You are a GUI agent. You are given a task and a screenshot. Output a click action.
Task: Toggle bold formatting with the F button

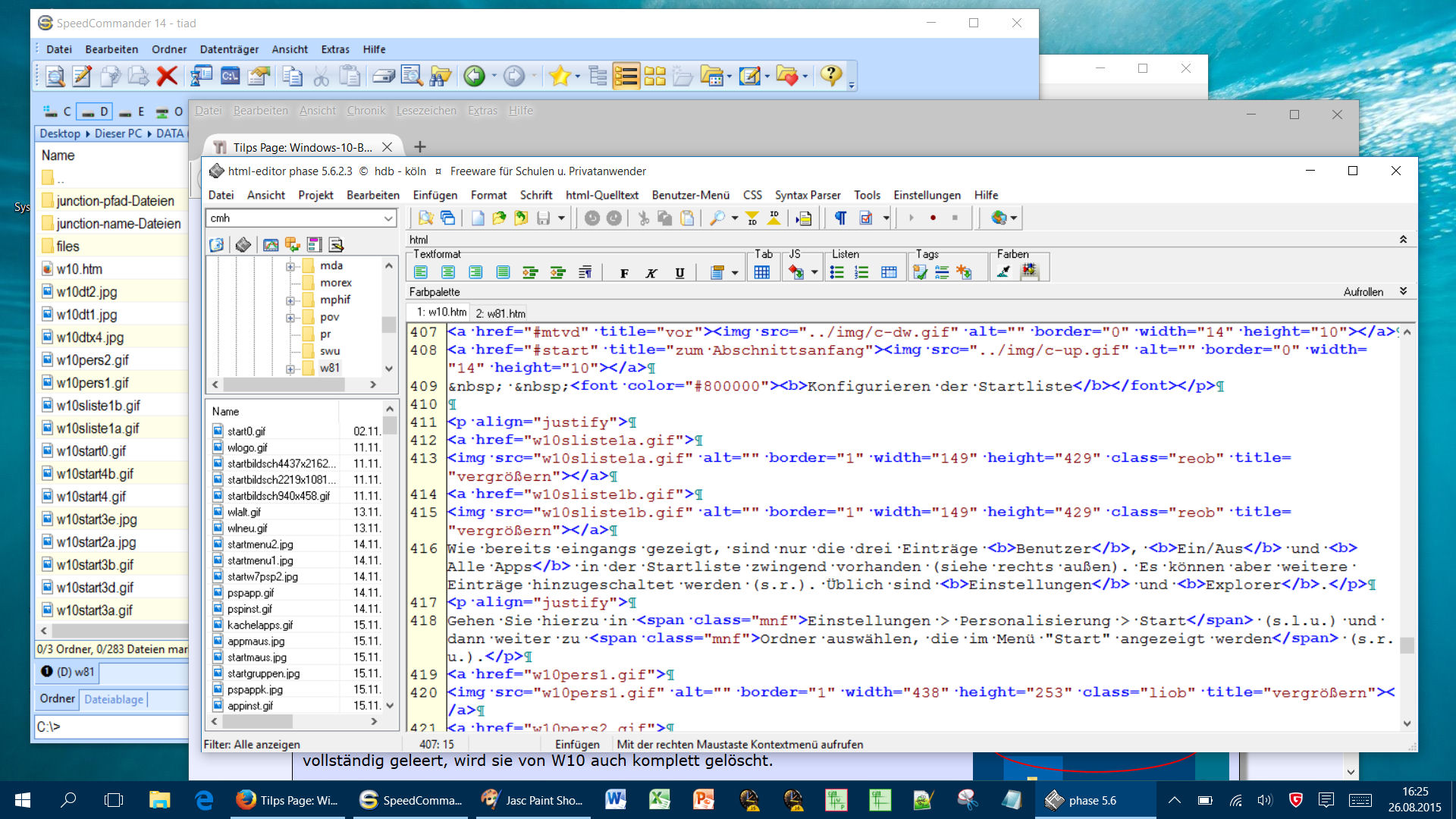[x=624, y=273]
